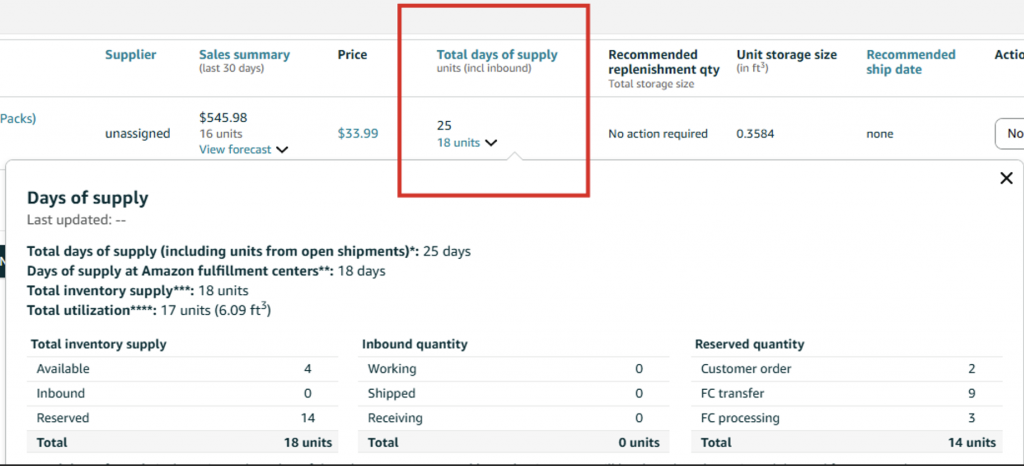
Task: Click the Total days of supply header
Action: tap(497, 55)
